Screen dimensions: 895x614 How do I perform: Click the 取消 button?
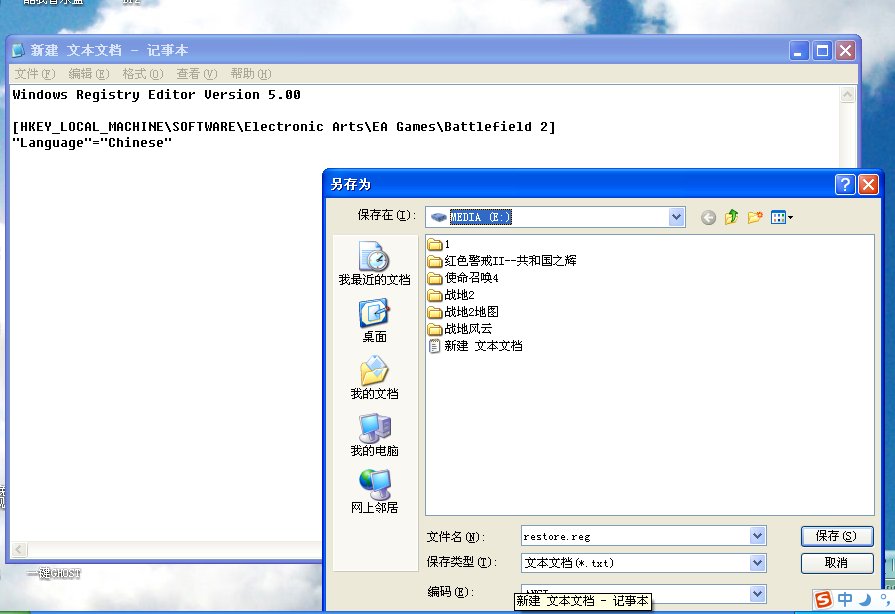(x=836, y=563)
